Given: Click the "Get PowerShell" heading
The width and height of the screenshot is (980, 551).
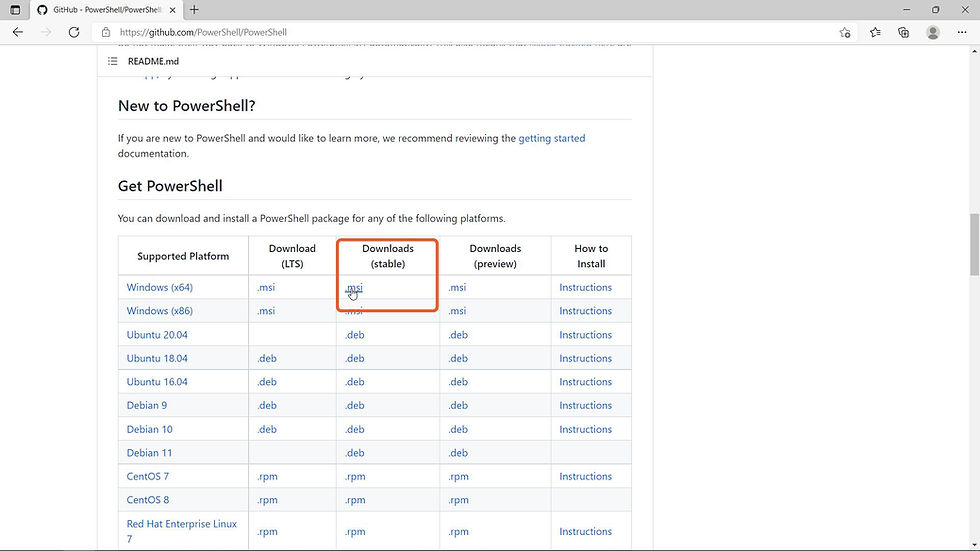Looking at the screenshot, I should [x=170, y=186].
